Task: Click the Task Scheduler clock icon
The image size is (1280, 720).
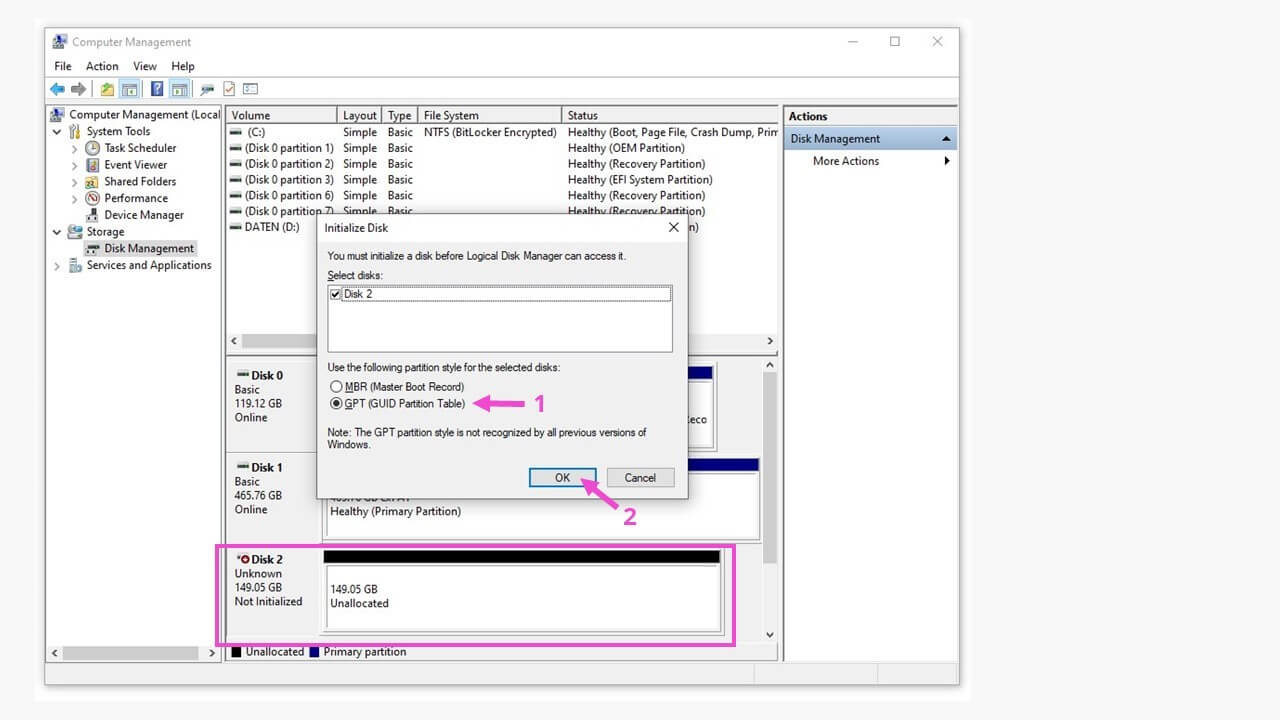Action: click(93, 148)
